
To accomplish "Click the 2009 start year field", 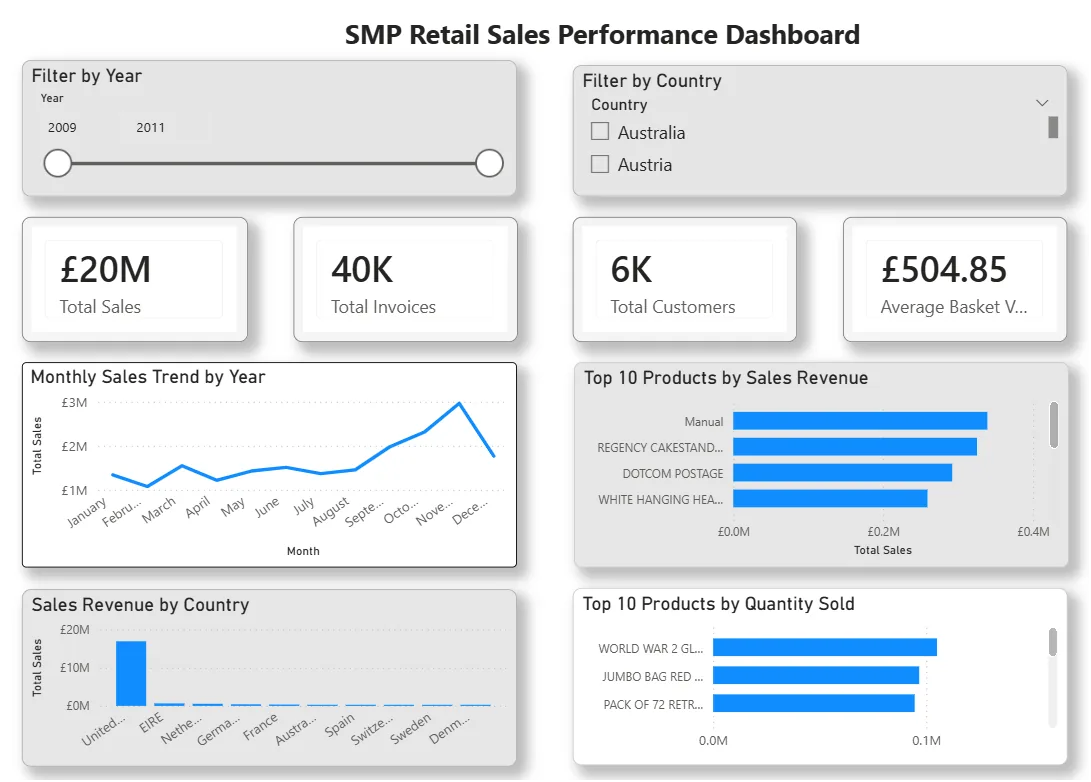I will [x=63, y=127].
